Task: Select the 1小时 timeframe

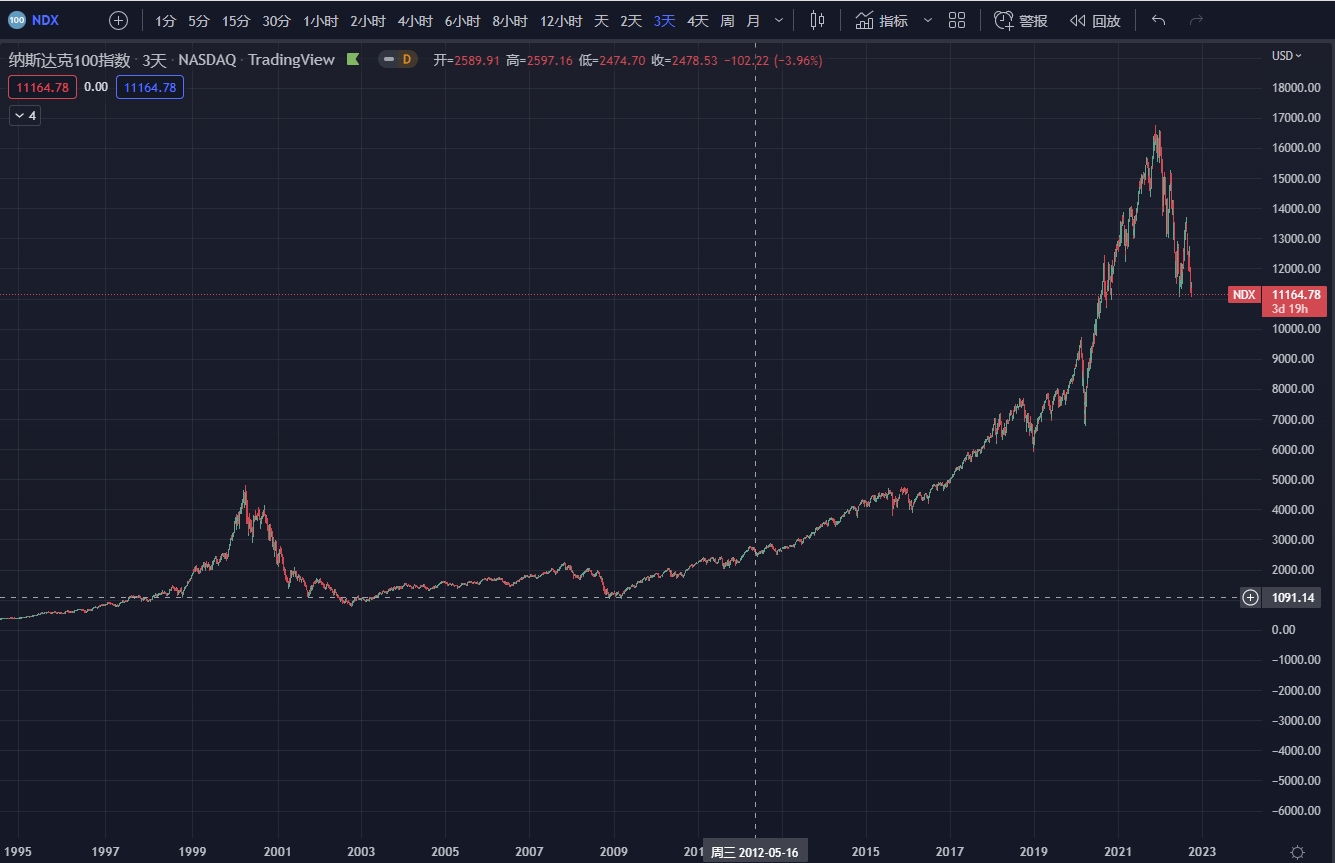Action: [320, 20]
